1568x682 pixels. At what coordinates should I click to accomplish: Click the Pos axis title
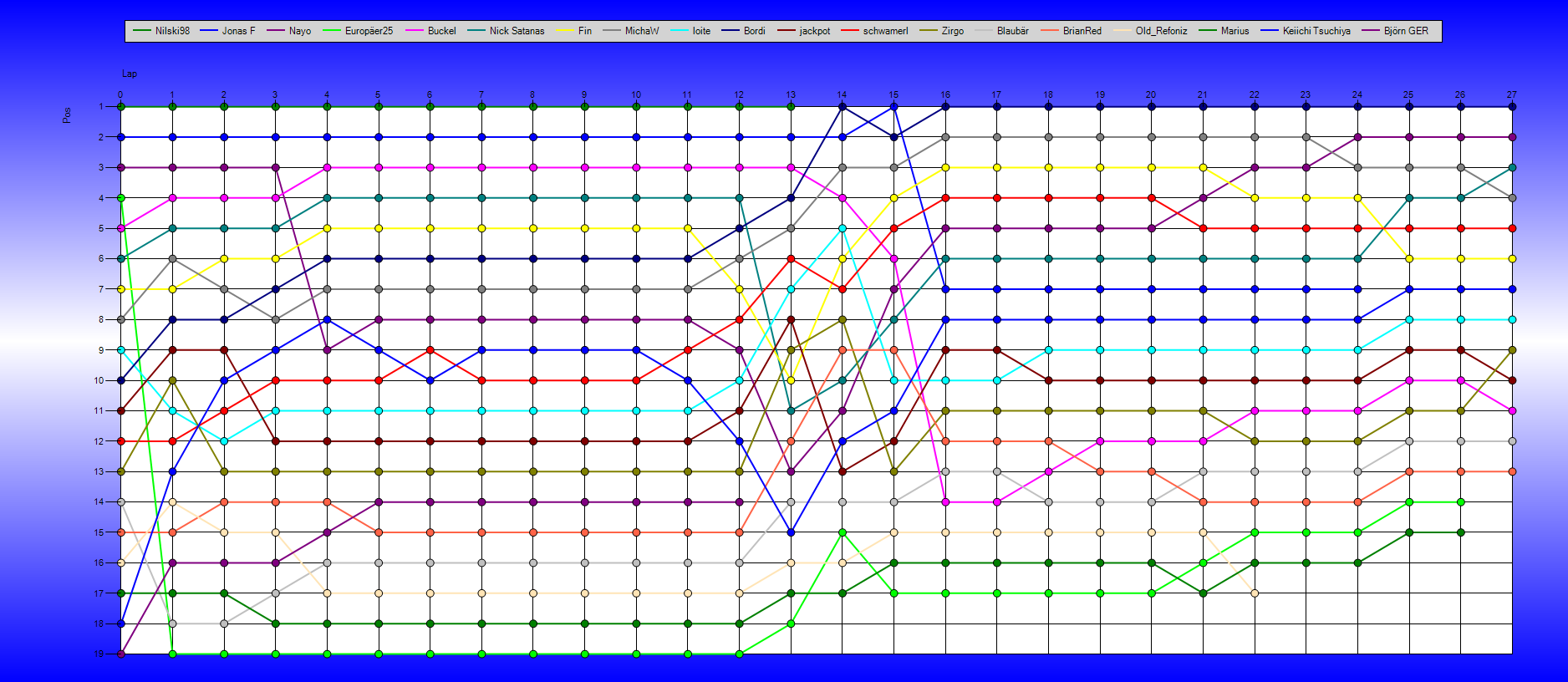67,115
